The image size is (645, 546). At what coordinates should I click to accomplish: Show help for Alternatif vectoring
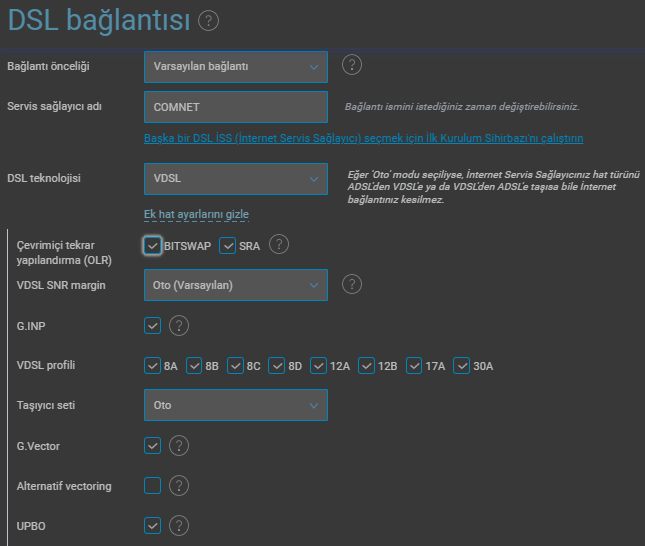point(179,486)
